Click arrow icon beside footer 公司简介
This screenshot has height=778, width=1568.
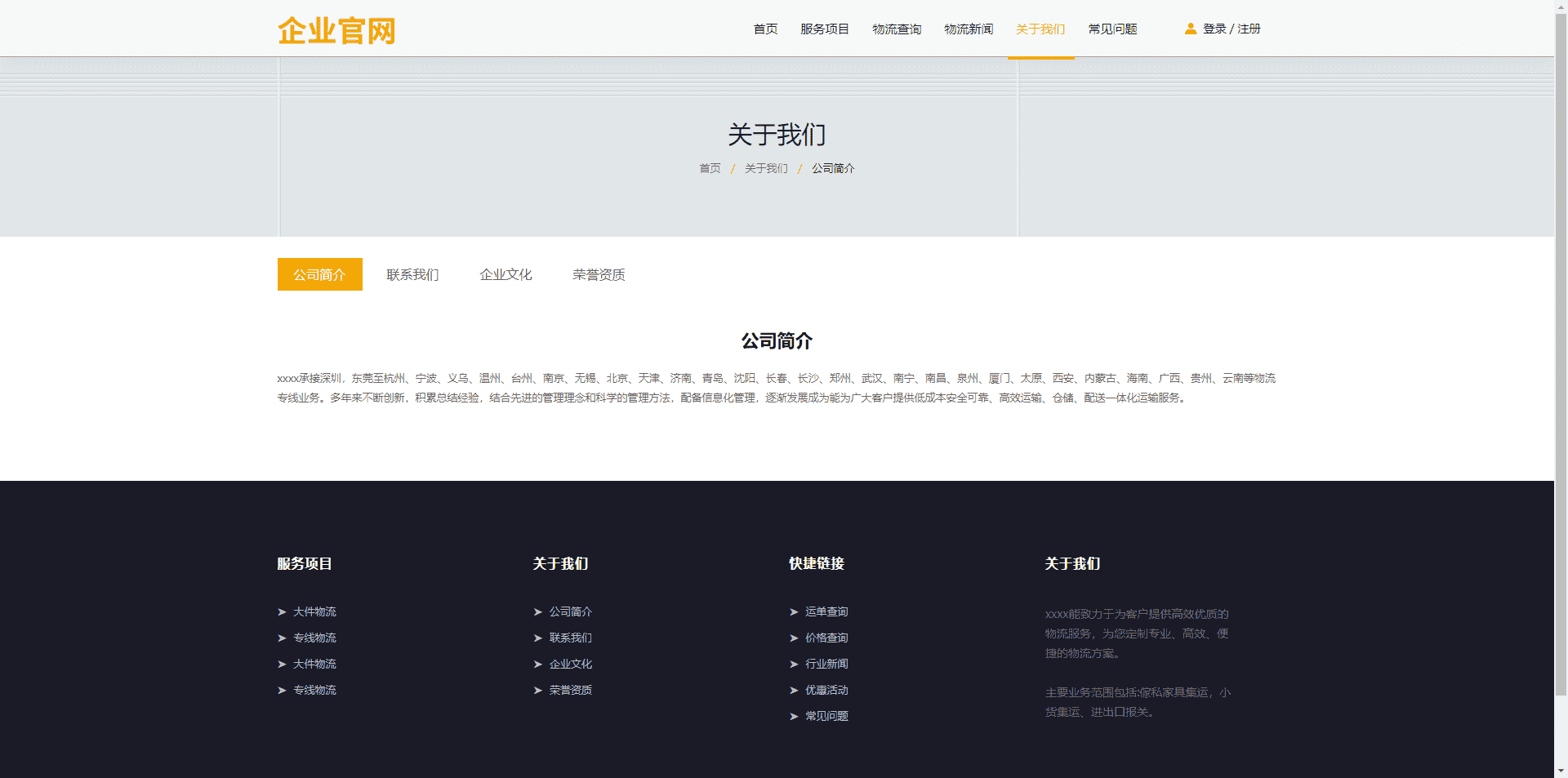coord(538,611)
